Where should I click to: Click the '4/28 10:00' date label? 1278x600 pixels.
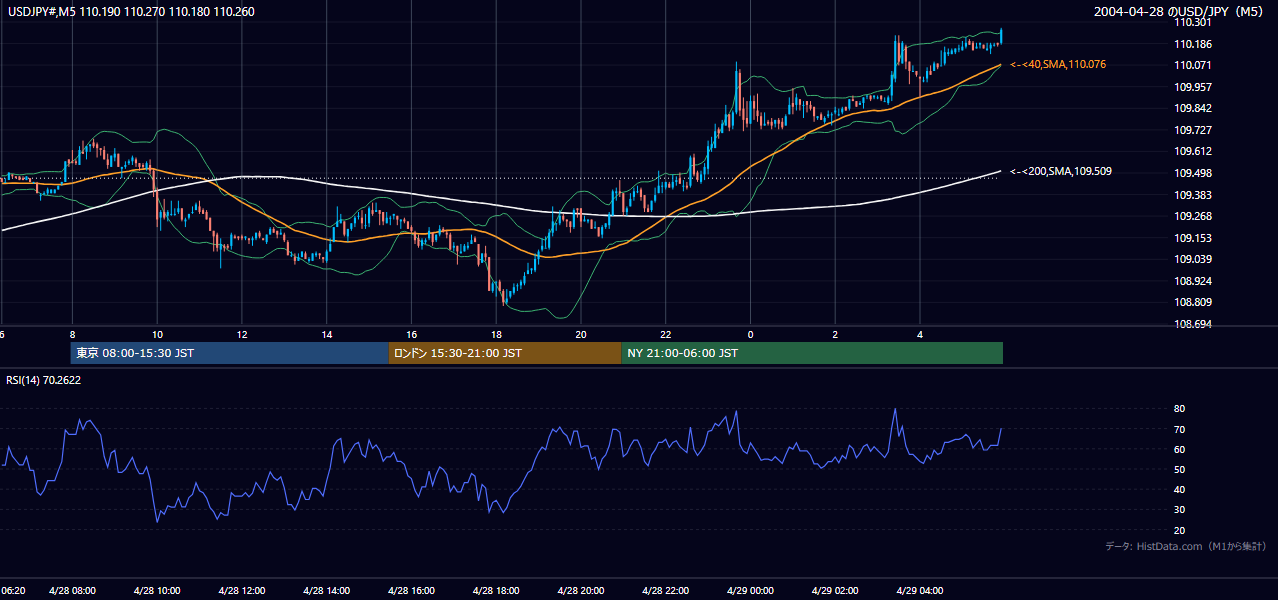tap(156, 591)
